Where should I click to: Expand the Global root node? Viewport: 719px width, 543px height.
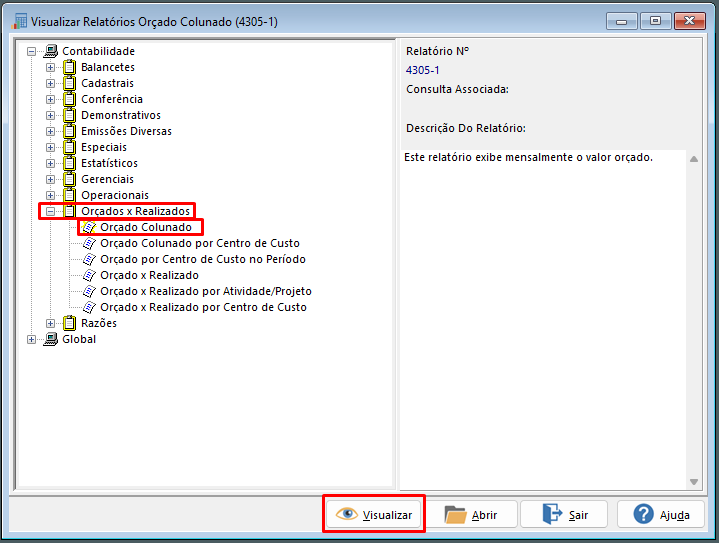coord(31,339)
